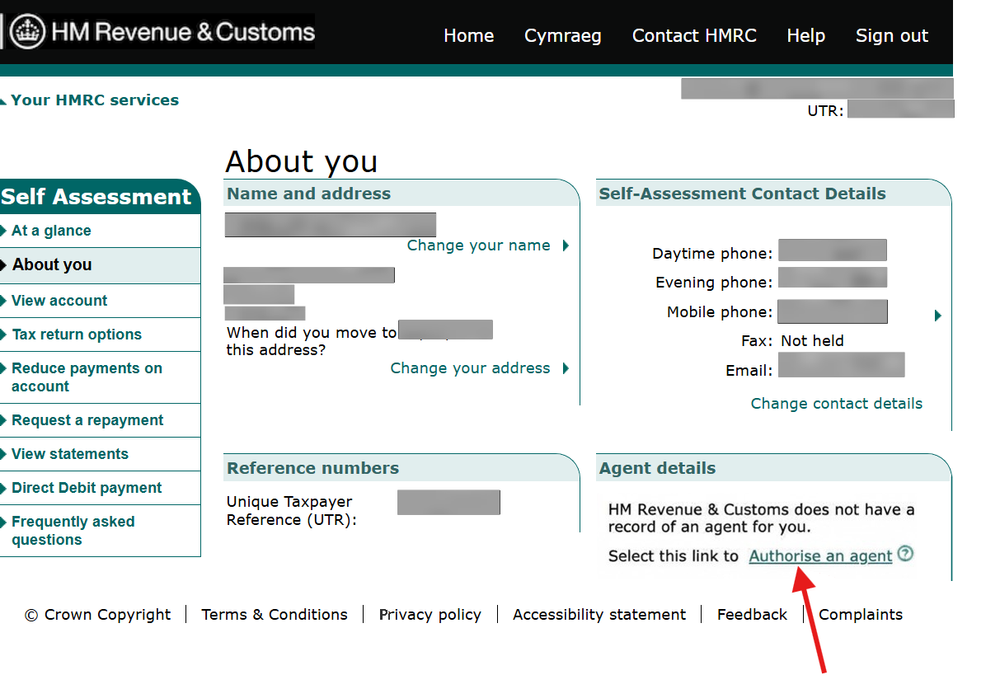Open Terms & Conditions footer link
1000x688 pixels.
tap(274, 615)
